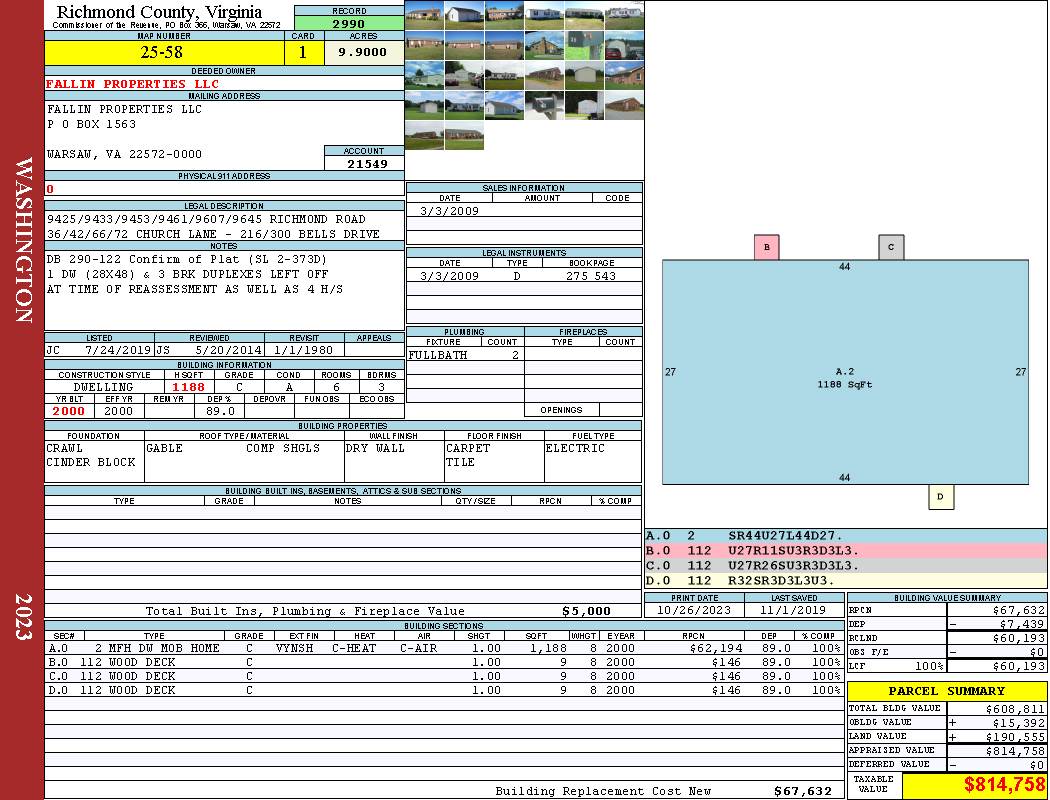Click the red $814,758 taxable value

tap(1003, 784)
